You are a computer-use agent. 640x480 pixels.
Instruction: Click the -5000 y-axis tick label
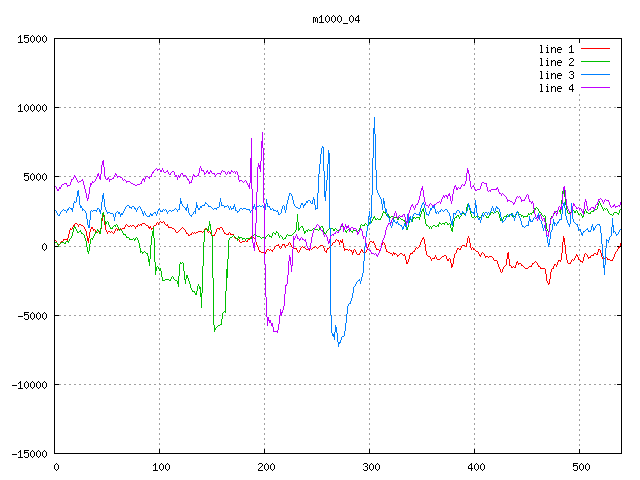click(32, 316)
